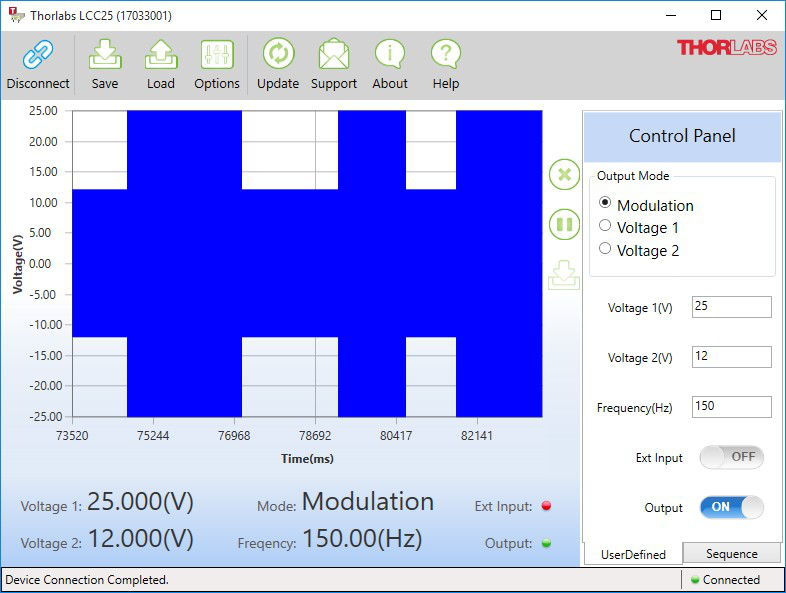The width and height of the screenshot is (786, 593).
Task: Click the Update firmware icon
Action: pos(278,55)
